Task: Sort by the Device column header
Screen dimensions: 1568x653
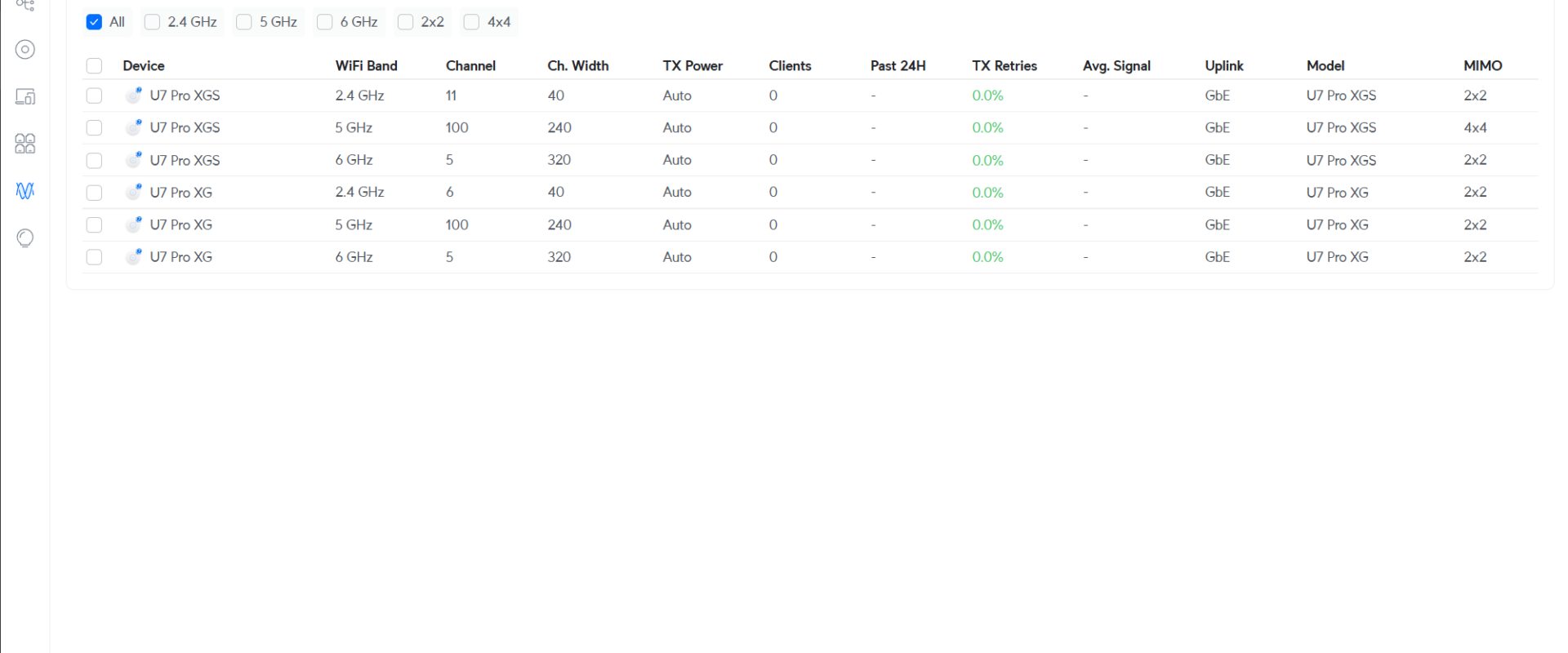Action: pos(144,66)
